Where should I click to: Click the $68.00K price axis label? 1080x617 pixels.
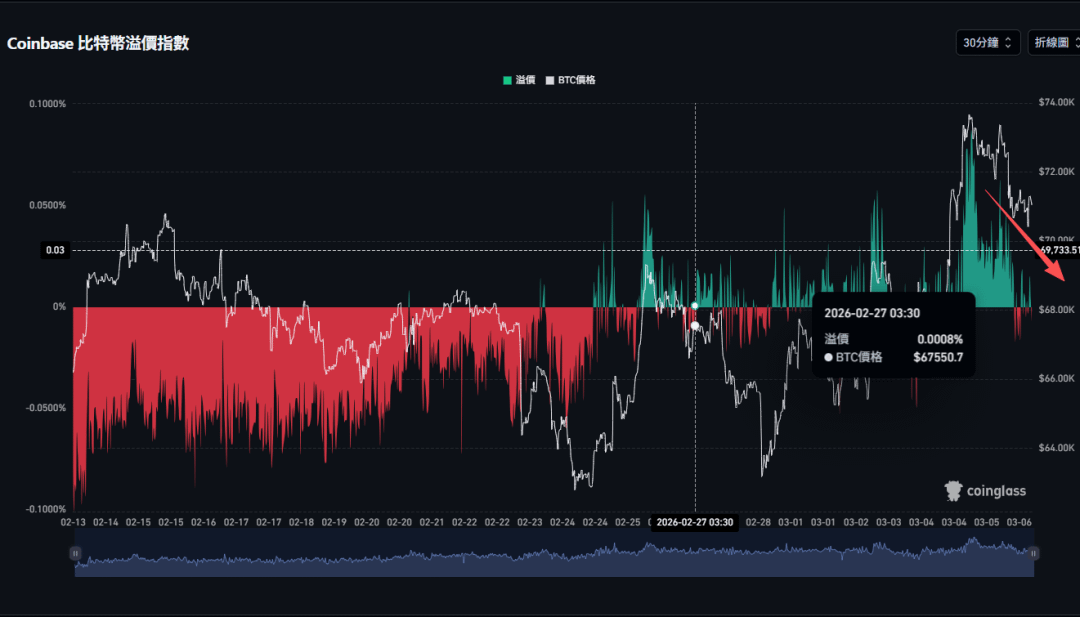[x=1057, y=309]
